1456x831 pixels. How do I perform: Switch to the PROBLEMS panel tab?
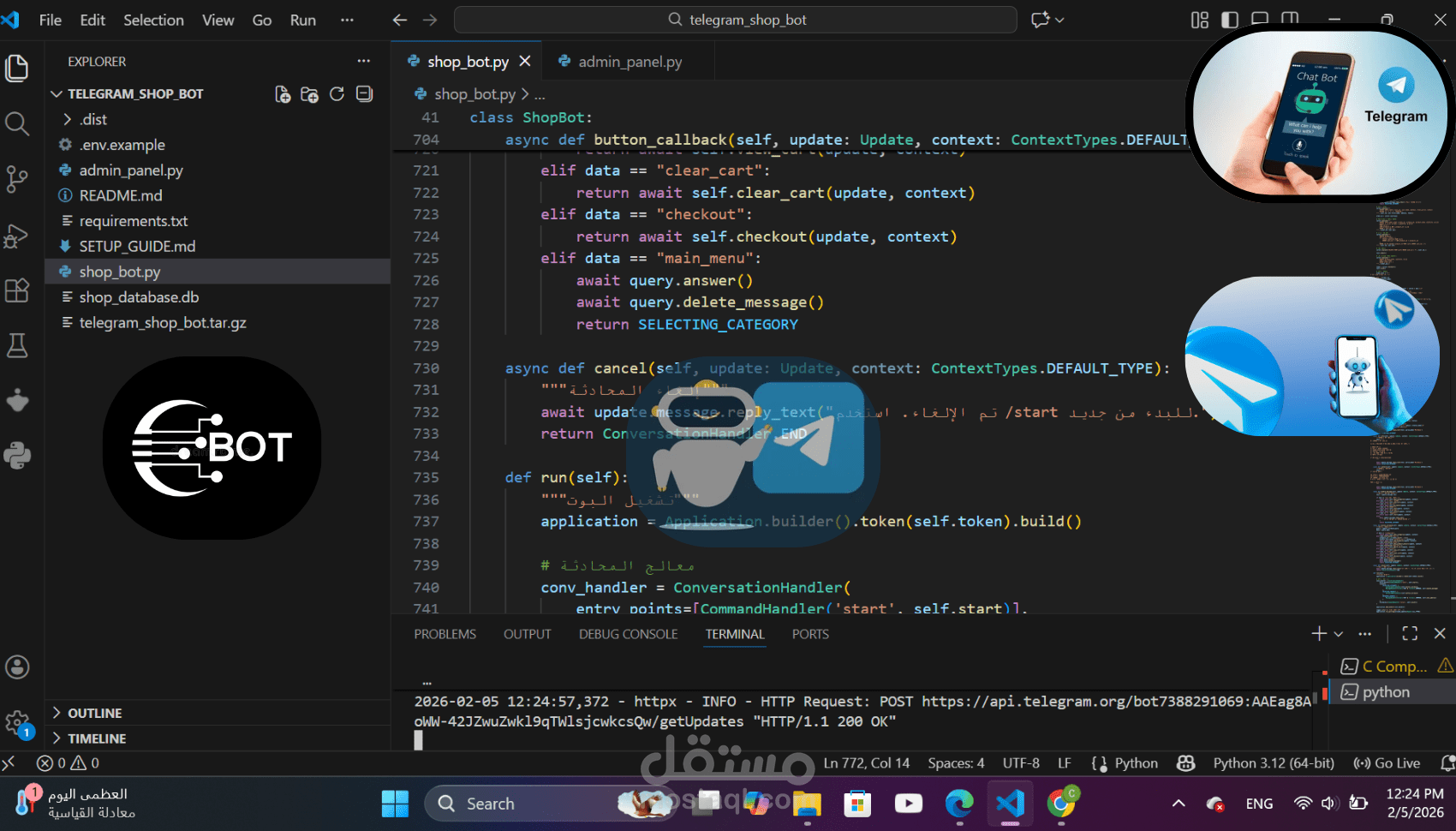(x=445, y=634)
